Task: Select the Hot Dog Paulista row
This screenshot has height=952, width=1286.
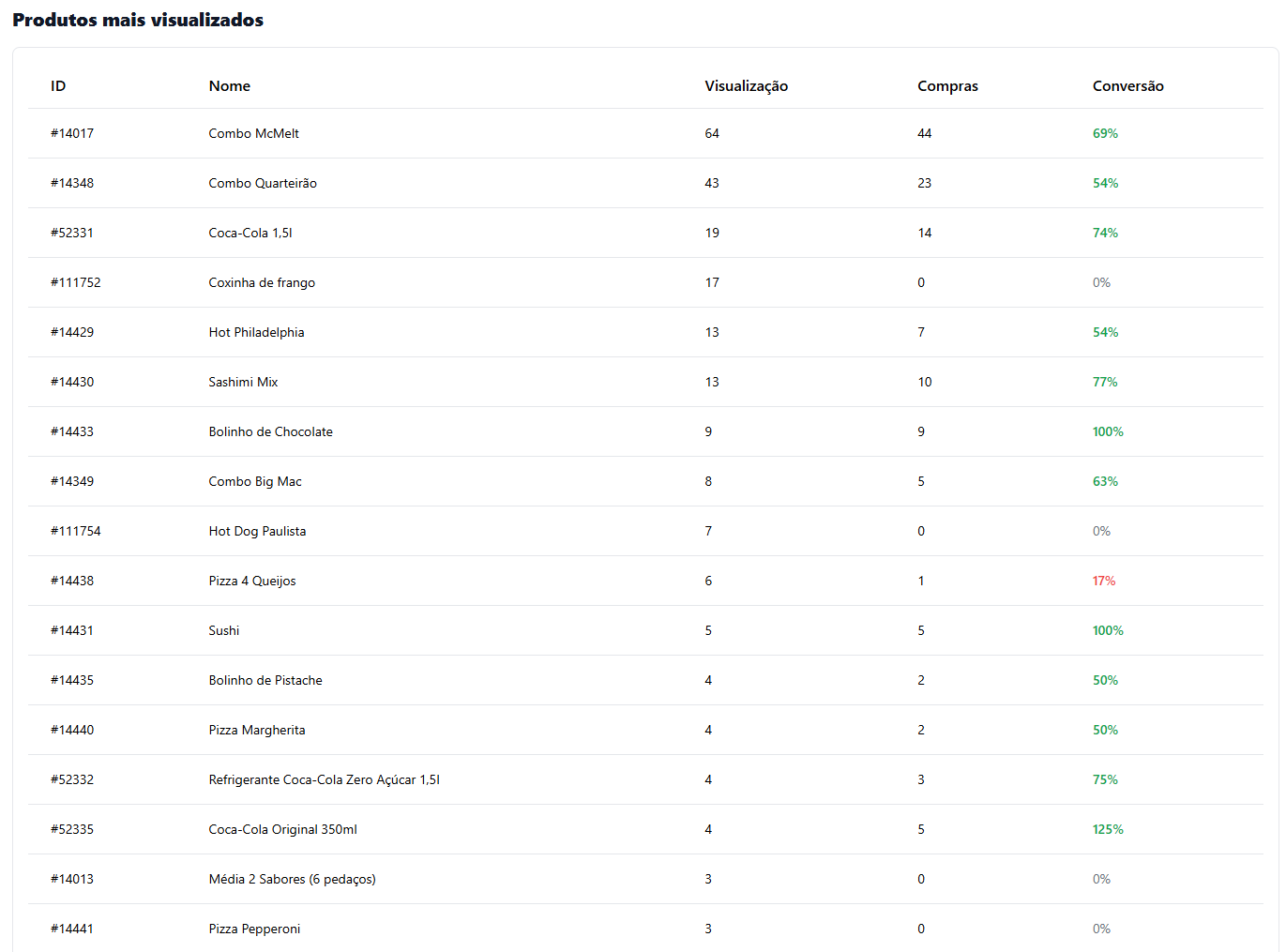Action: point(257,531)
